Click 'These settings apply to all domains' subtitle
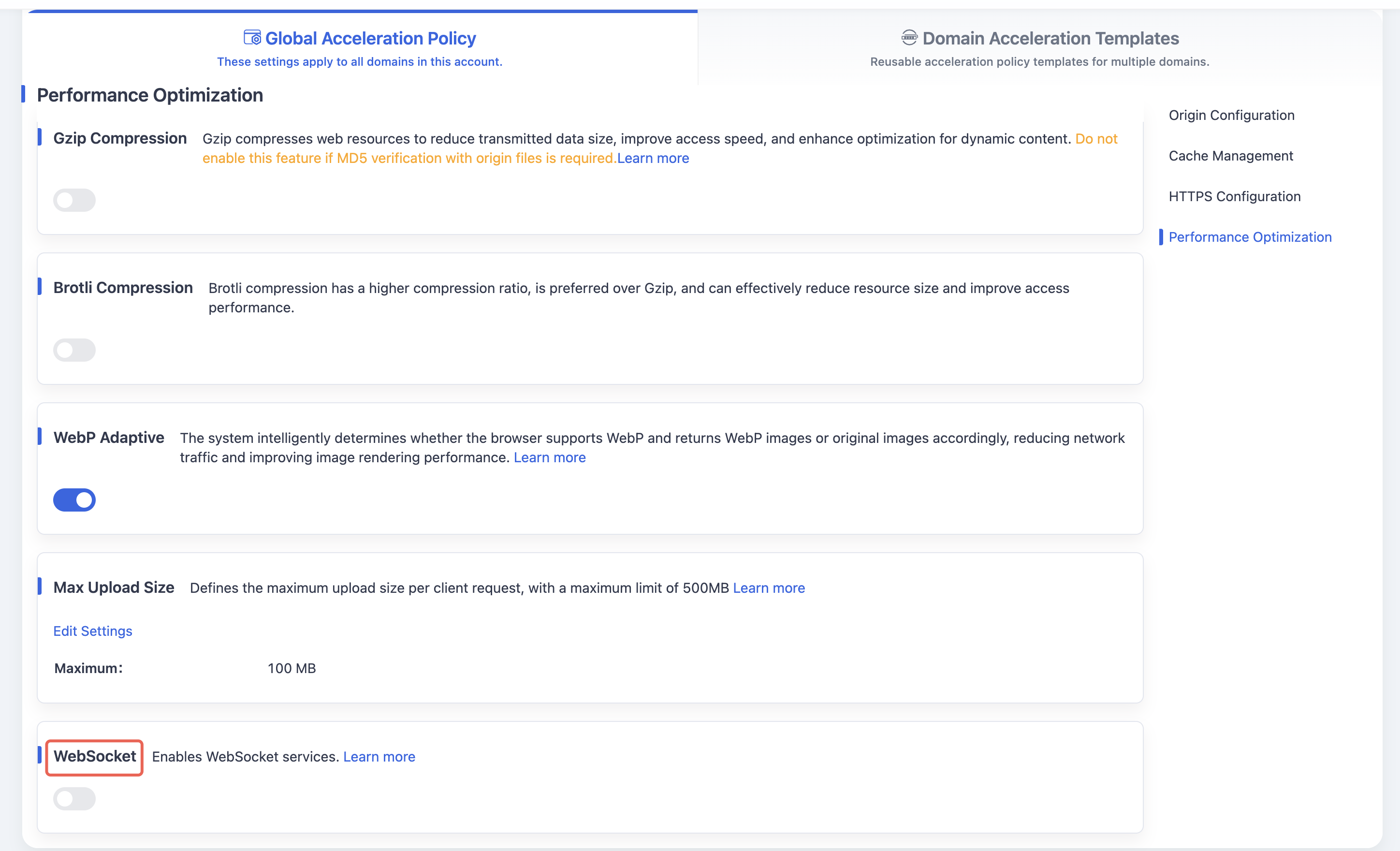 click(360, 61)
